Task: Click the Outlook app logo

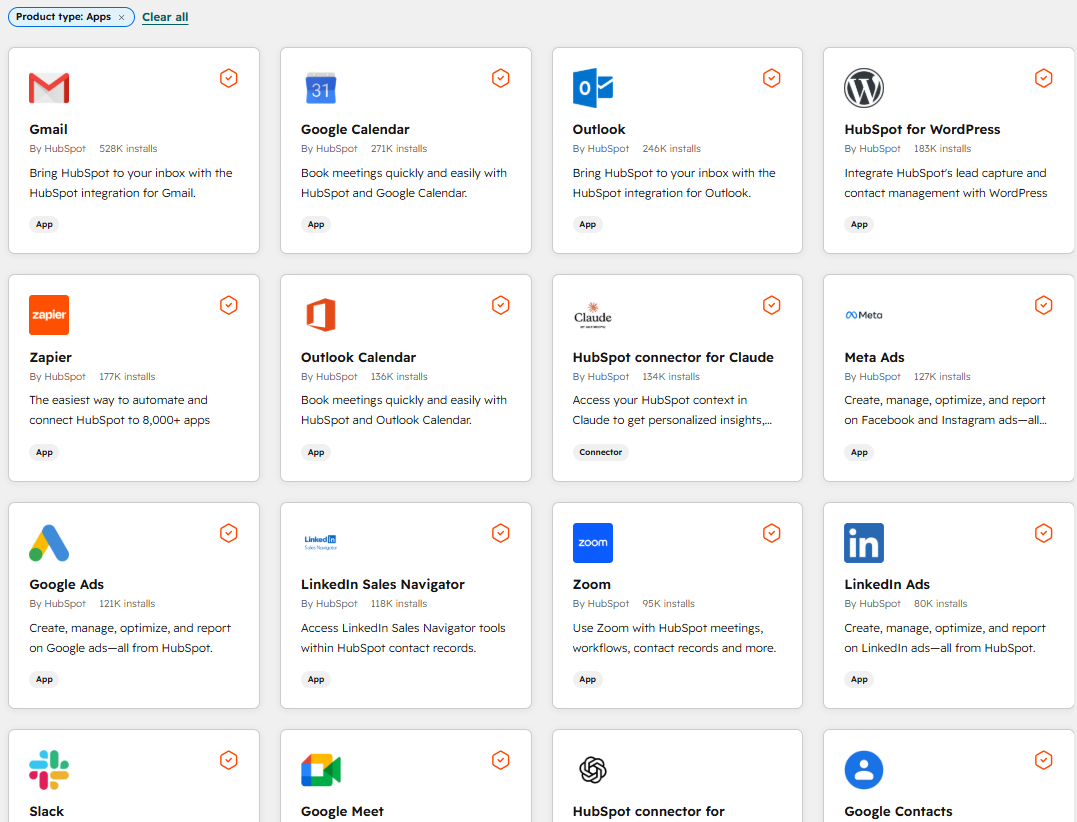Action: [x=593, y=88]
